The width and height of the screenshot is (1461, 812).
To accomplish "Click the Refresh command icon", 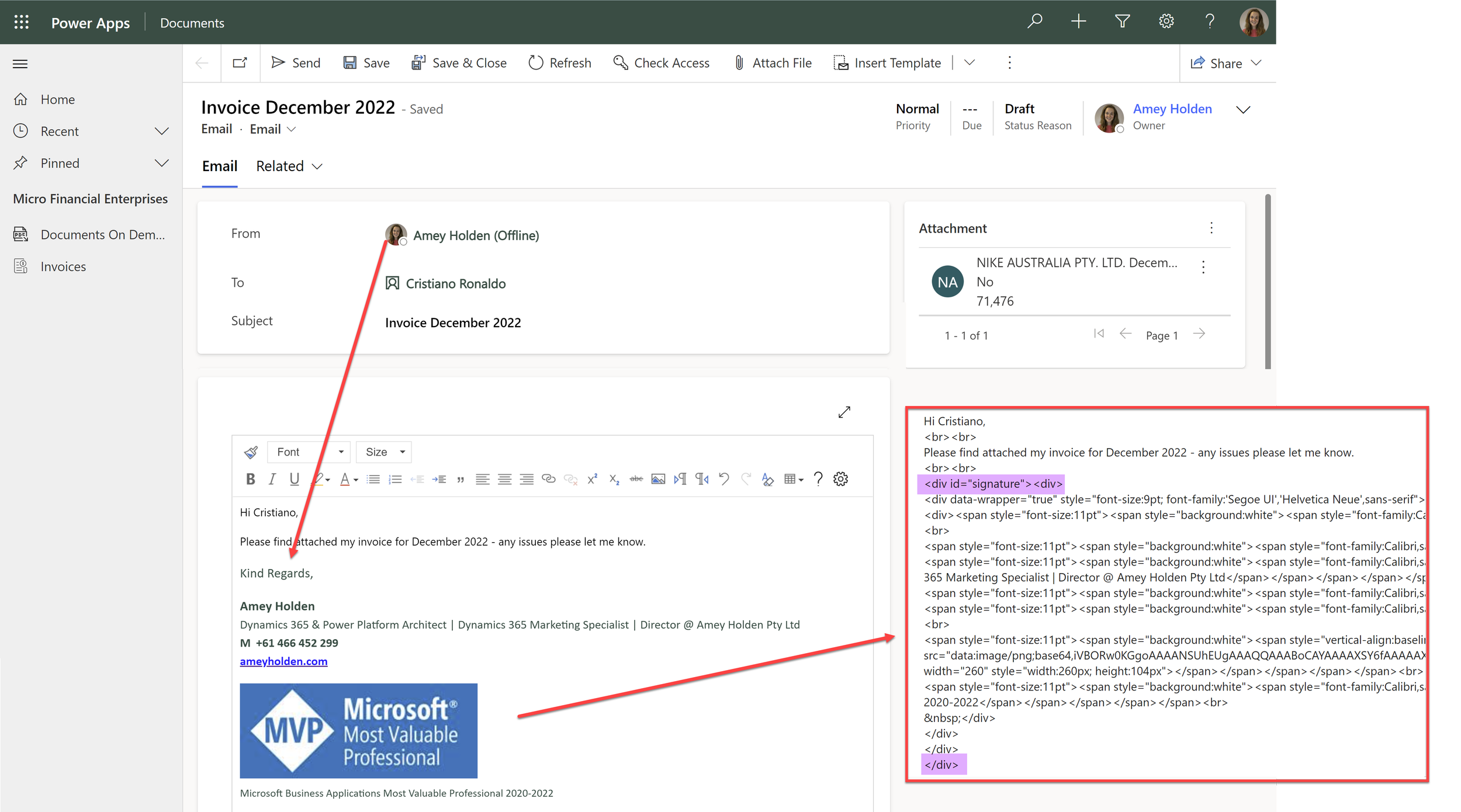I will pyautogui.click(x=536, y=63).
